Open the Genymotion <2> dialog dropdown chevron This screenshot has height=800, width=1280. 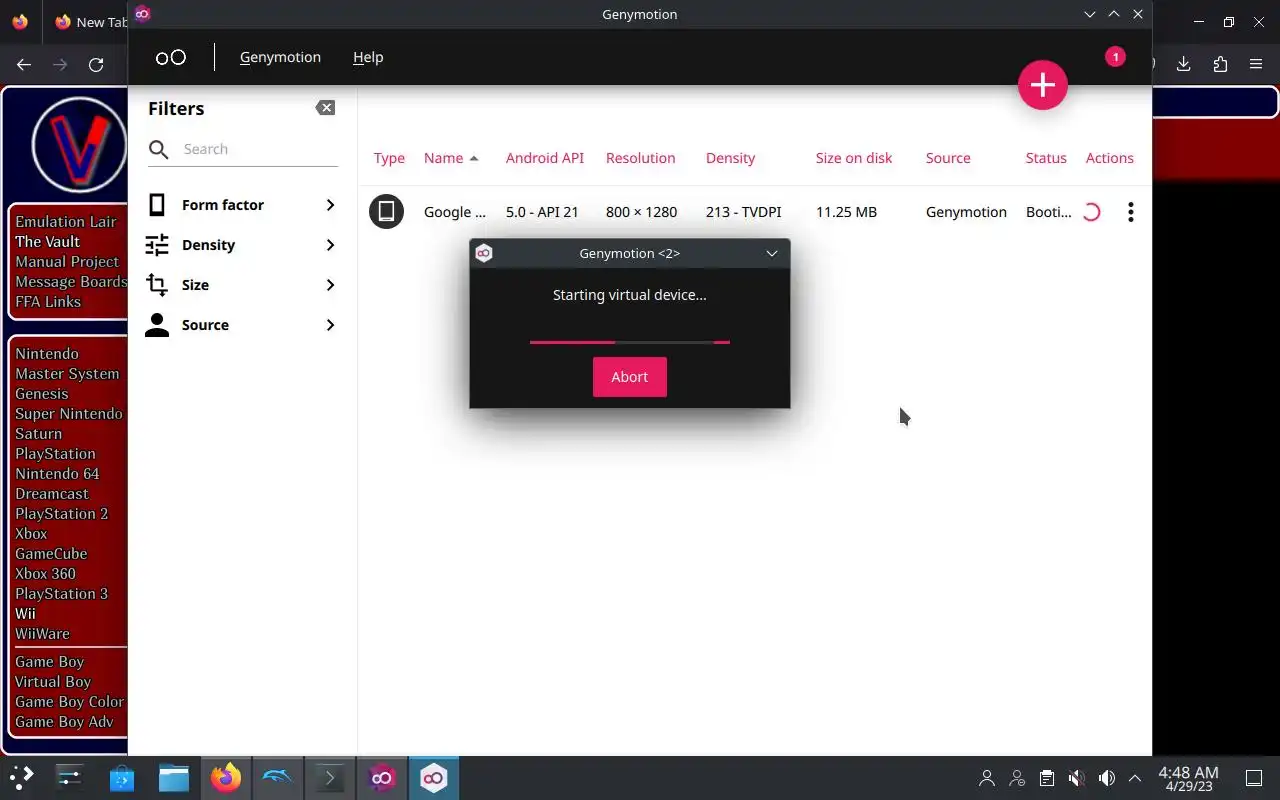772,253
